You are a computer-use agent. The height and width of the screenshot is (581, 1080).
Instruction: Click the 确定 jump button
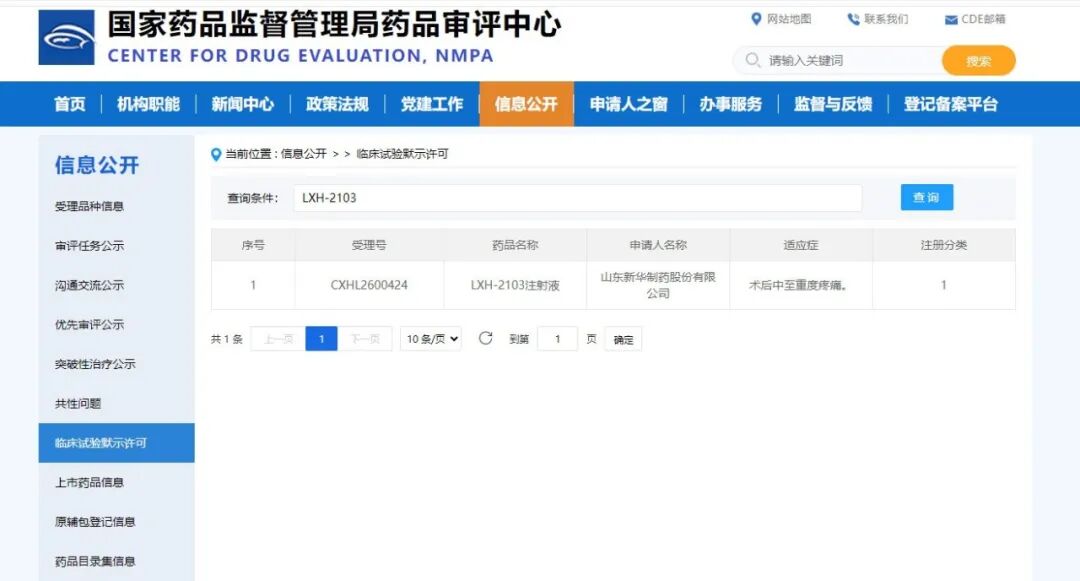pos(623,339)
